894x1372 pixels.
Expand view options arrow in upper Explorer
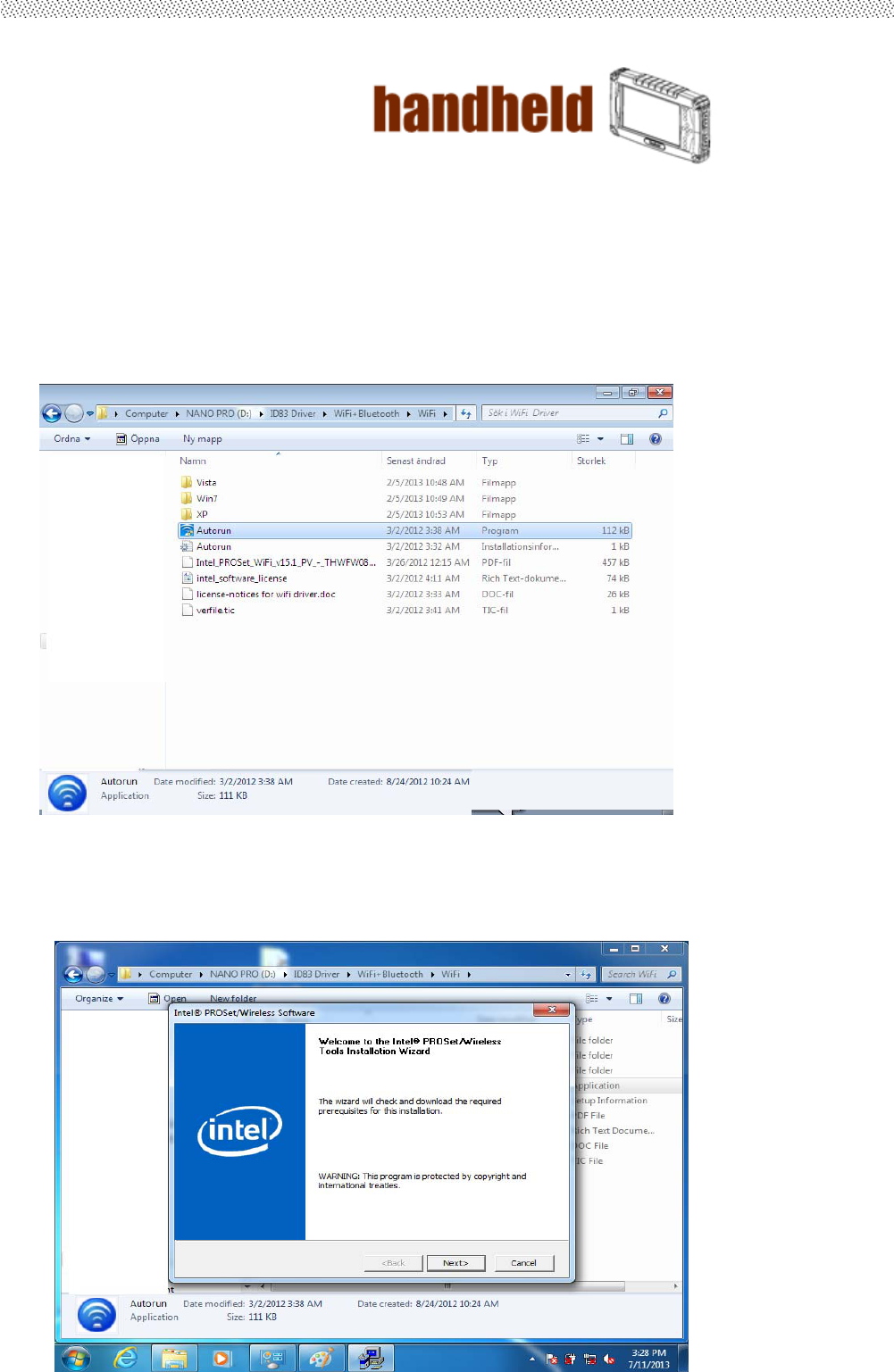600,438
